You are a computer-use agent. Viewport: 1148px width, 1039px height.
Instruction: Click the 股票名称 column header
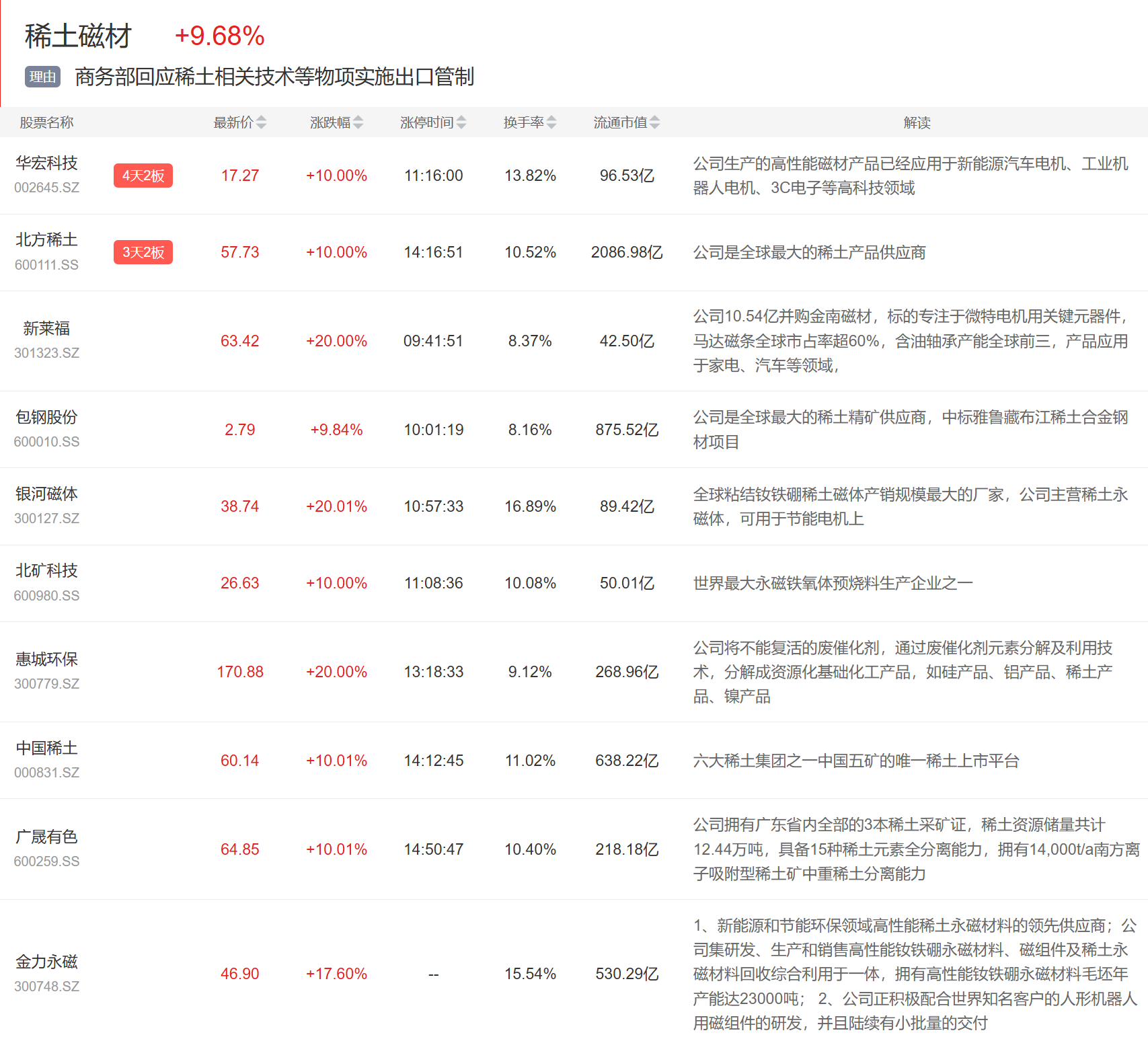[x=46, y=122]
